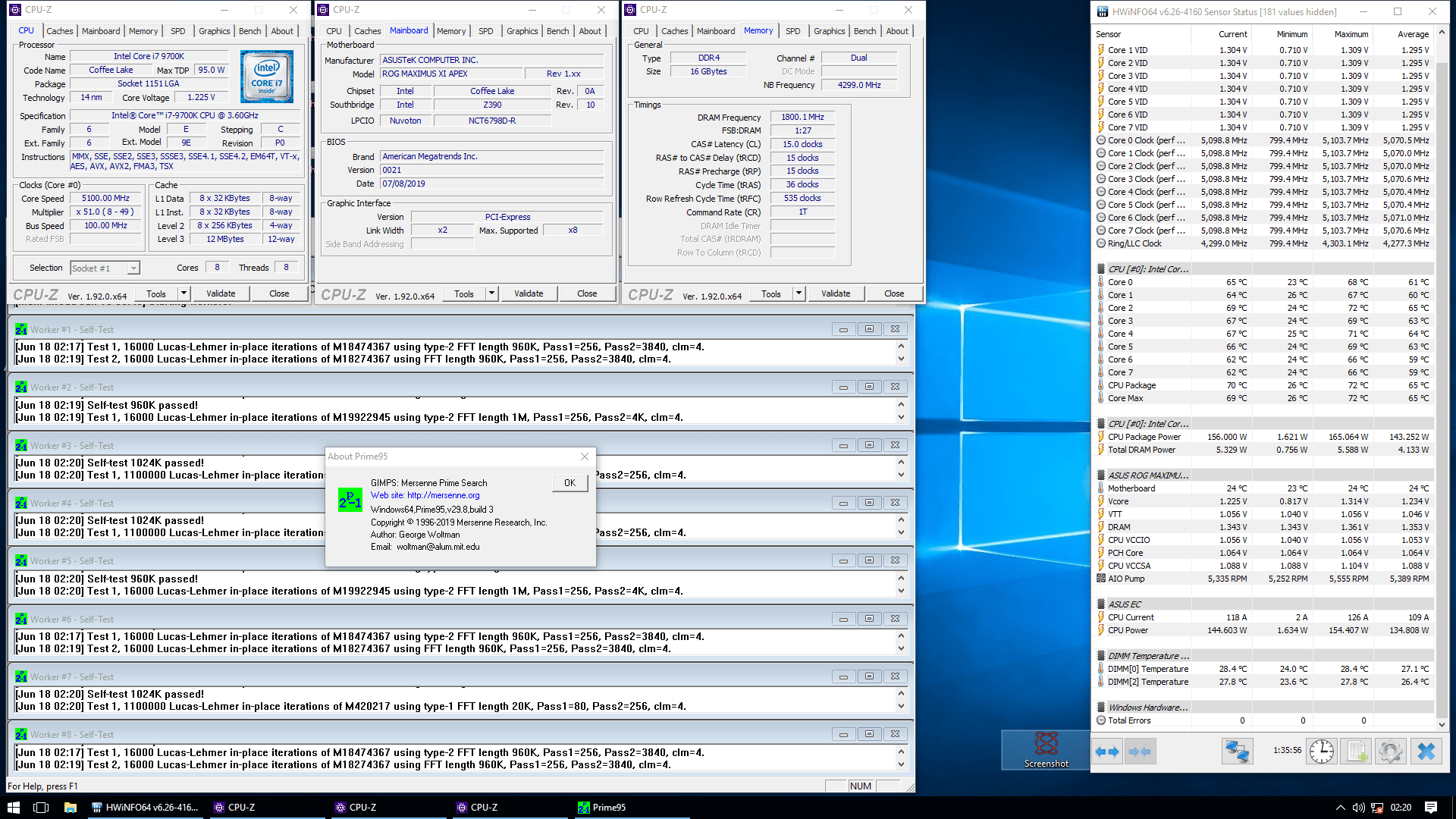
Task: Click the network icon in system tray
Action: [x=1377, y=808]
